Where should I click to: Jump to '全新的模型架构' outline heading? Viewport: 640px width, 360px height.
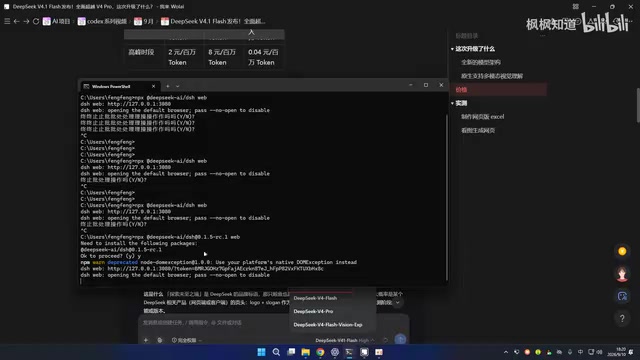480,62
